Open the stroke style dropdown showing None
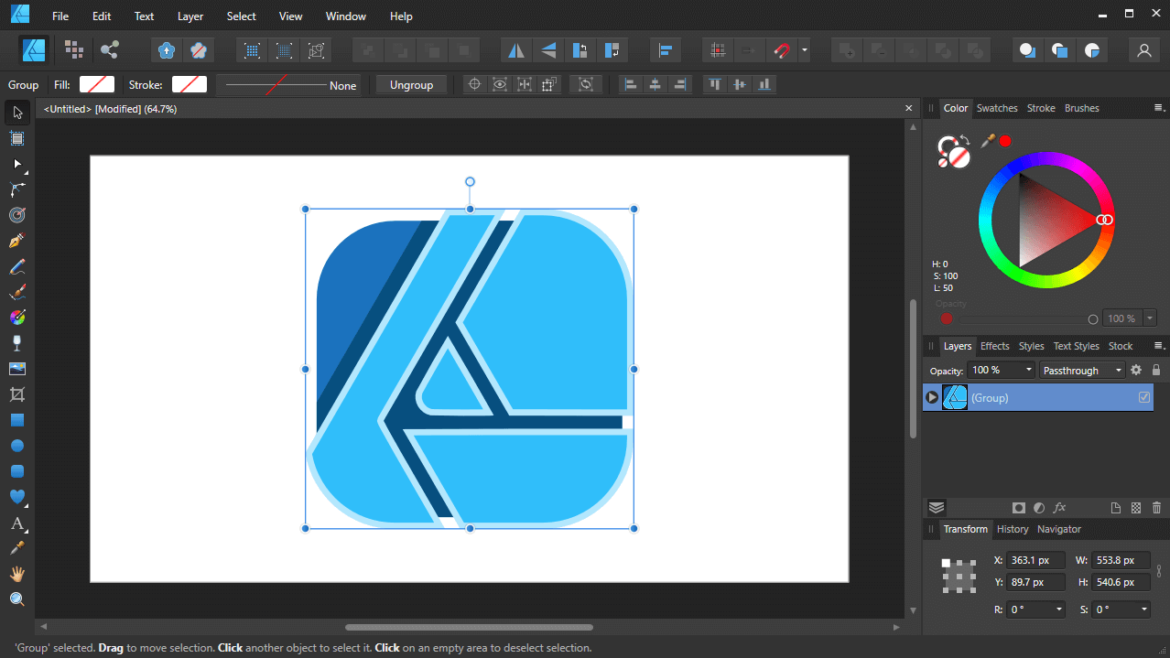 tap(290, 85)
